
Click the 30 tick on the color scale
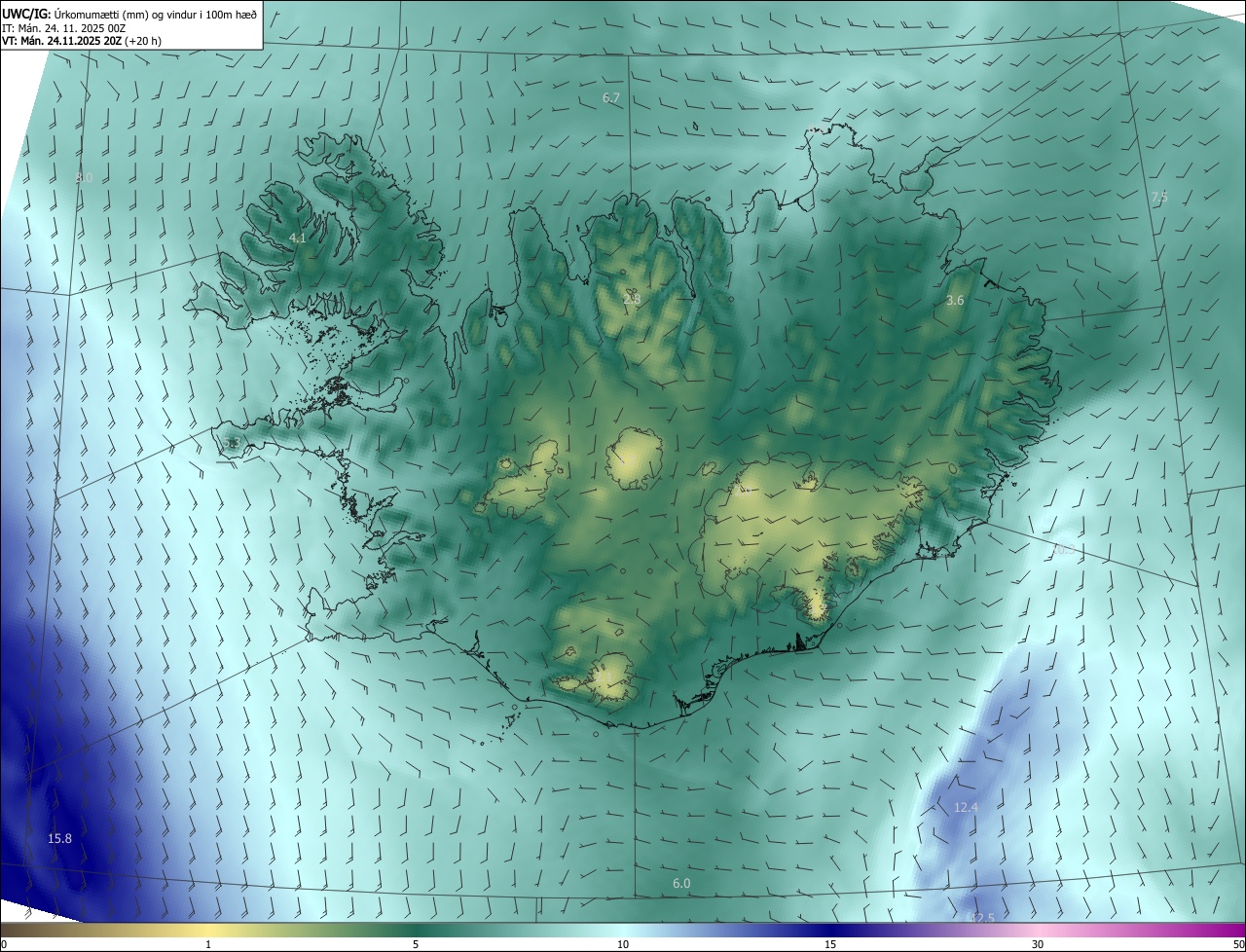click(1038, 944)
